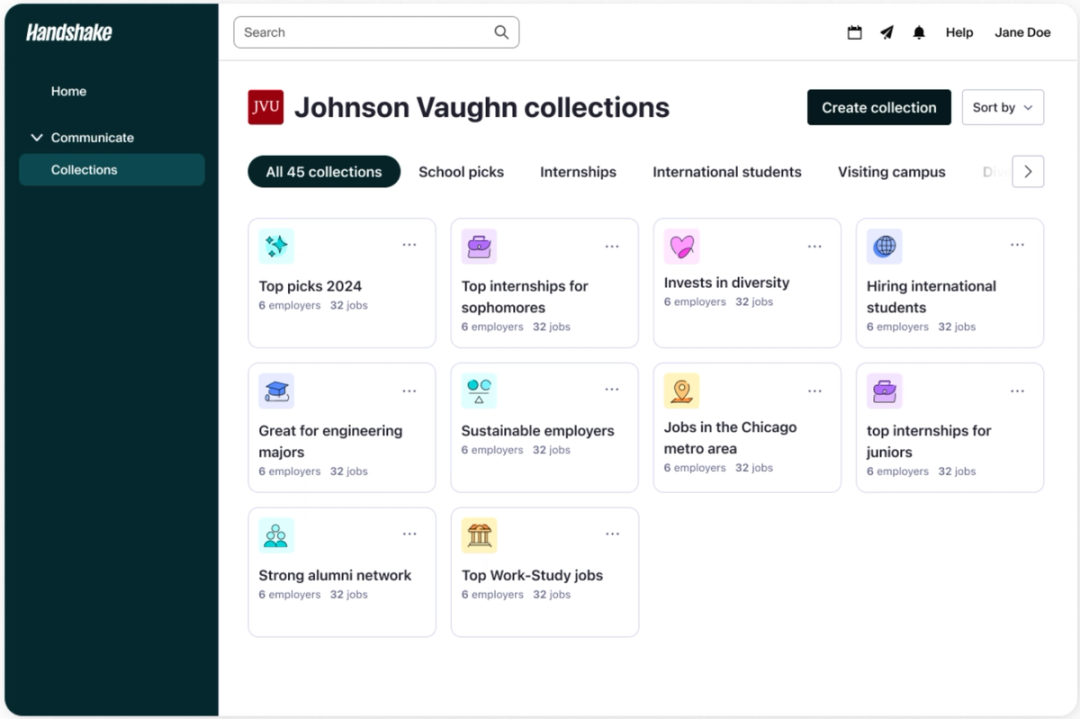1080x719 pixels.
Task: Open more options for Great for engineering majors
Action: 409,390
